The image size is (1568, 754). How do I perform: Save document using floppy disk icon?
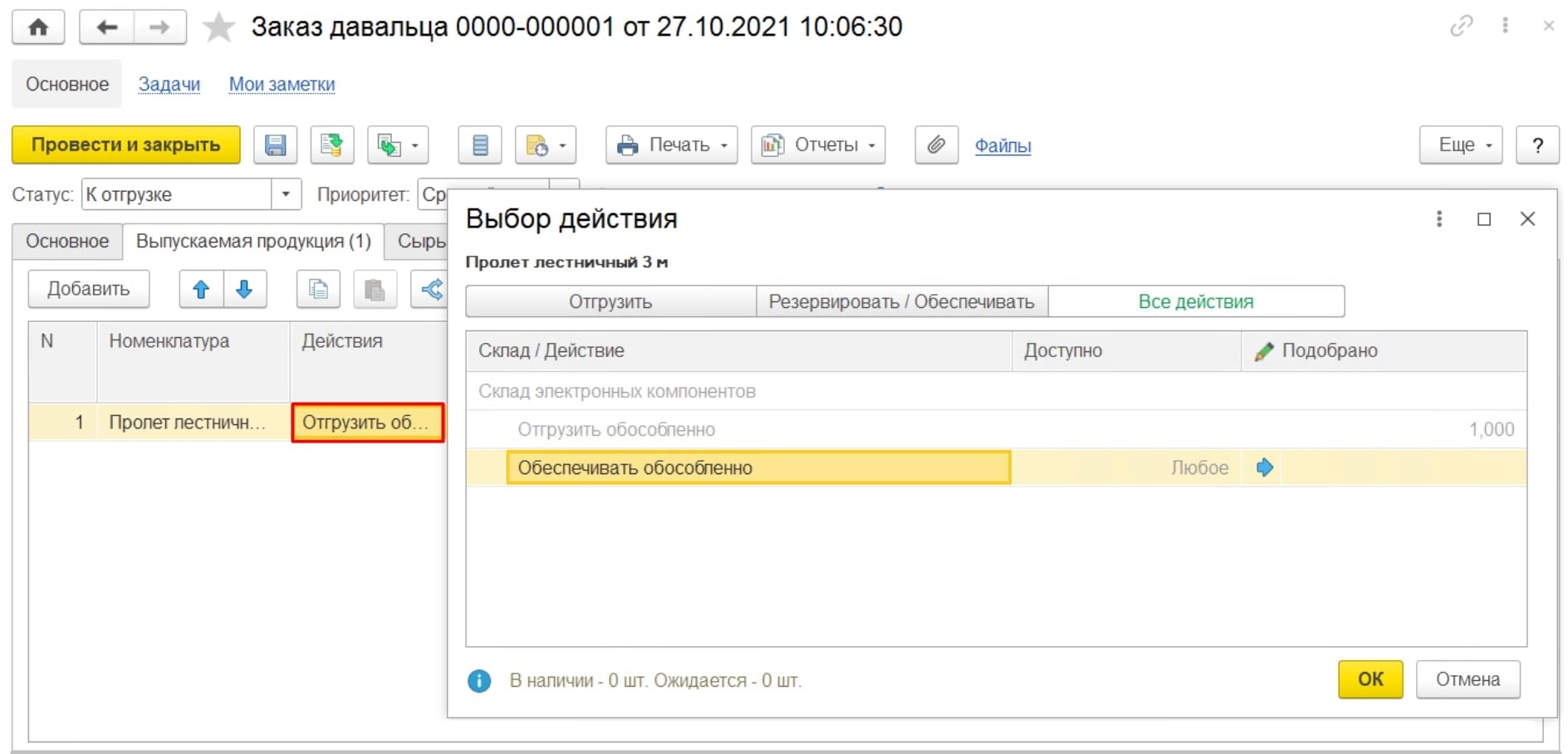[x=275, y=145]
